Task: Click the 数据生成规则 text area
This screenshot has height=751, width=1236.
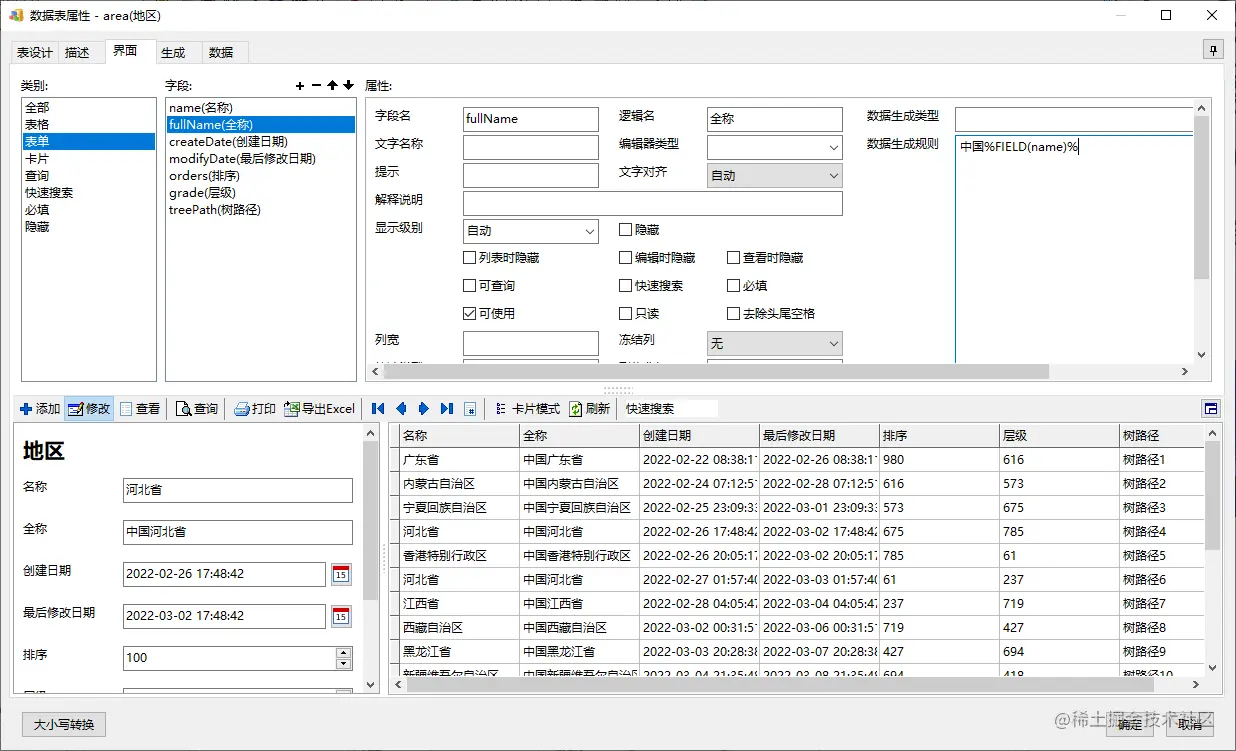Action: click(x=1075, y=250)
